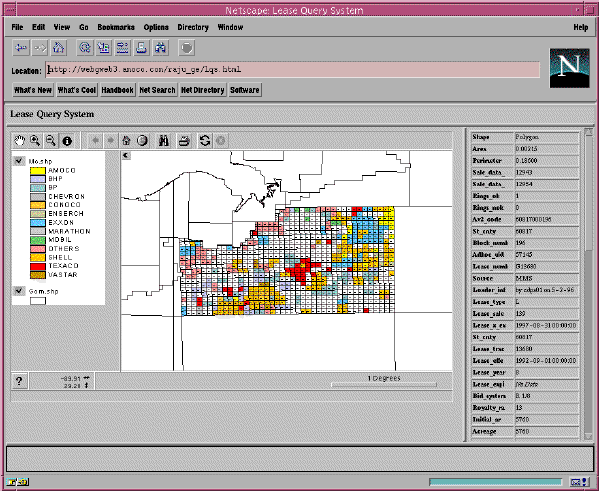Screen dimensions: 599x491
Task: Click the Acreage attribute value
Action: (x=546, y=431)
